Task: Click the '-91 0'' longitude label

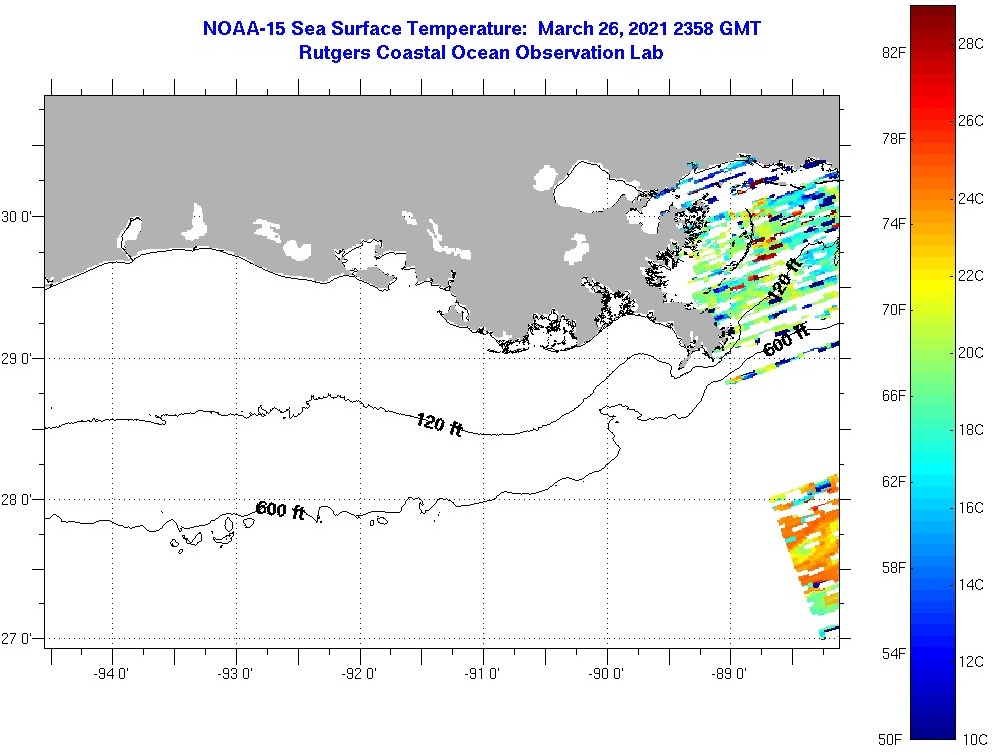Action: point(482,674)
